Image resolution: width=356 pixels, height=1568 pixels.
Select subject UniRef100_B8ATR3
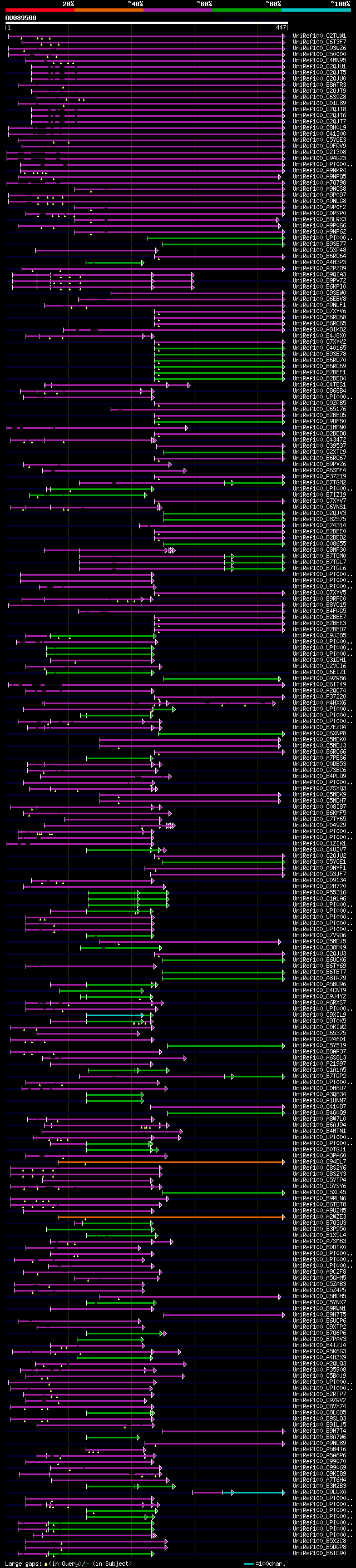pos(319,85)
